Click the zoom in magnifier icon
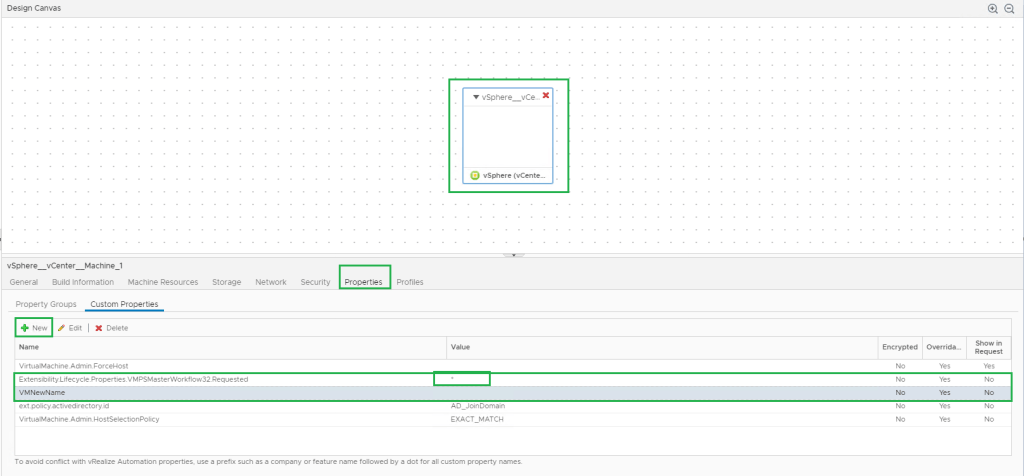This screenshot has height=476, width=1024. point(993,8)
